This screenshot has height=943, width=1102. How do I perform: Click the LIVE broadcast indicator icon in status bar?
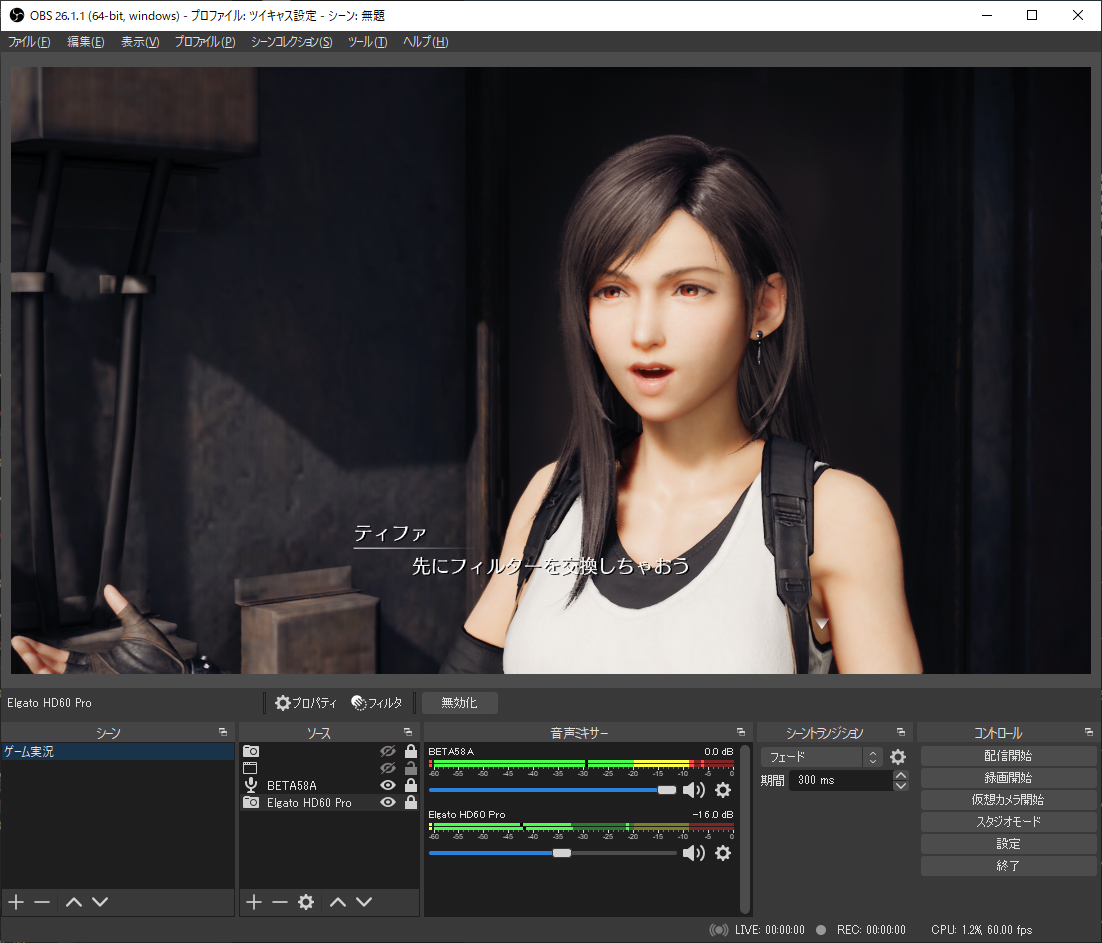click(719, 930)
